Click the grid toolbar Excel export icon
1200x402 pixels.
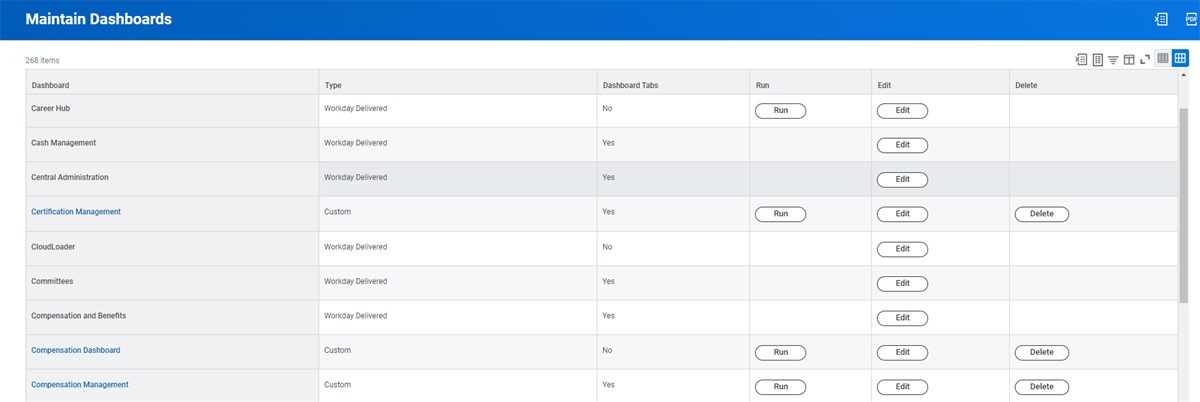coord(1081,59)
